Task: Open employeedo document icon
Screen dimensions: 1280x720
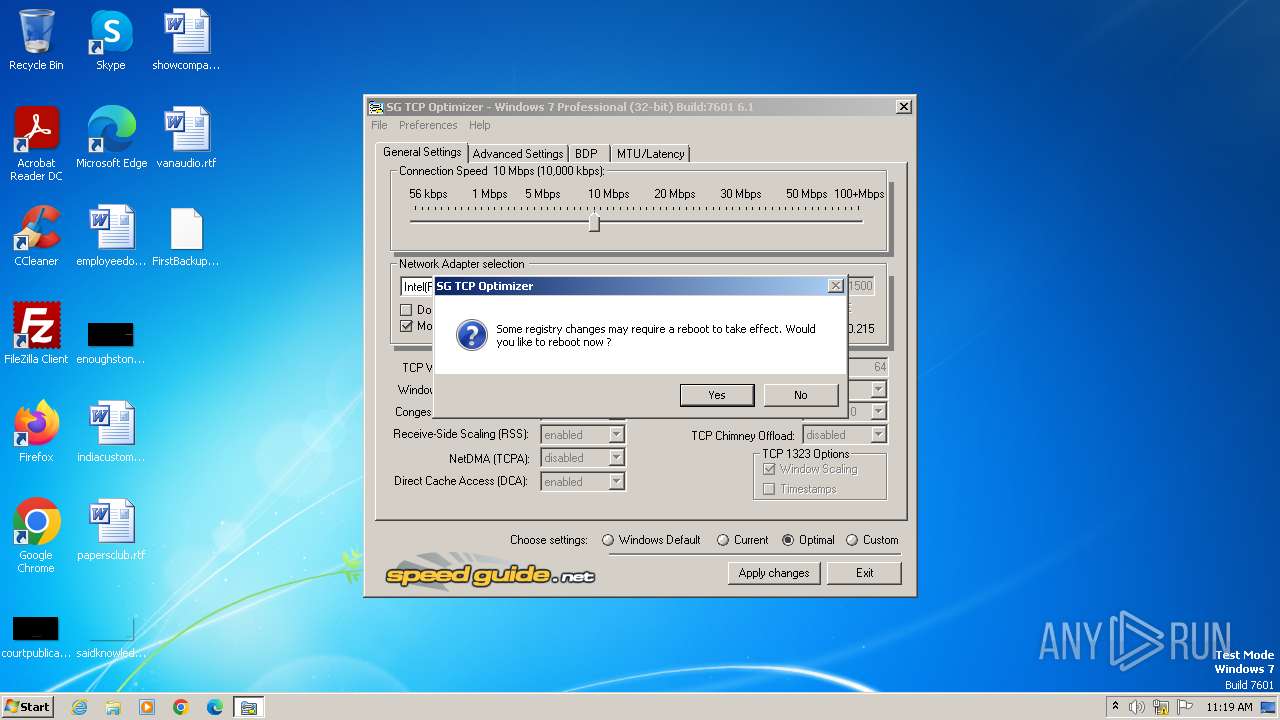Action: [111, 236]
